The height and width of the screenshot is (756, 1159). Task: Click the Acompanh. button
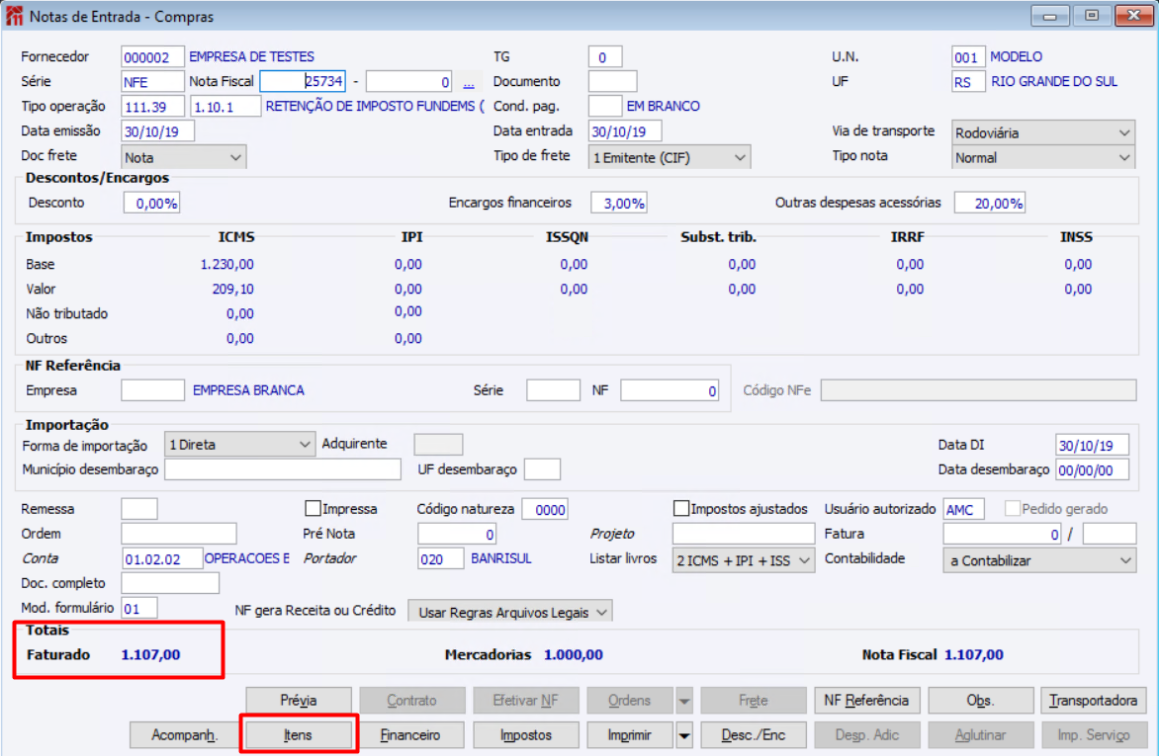point(184,735)
